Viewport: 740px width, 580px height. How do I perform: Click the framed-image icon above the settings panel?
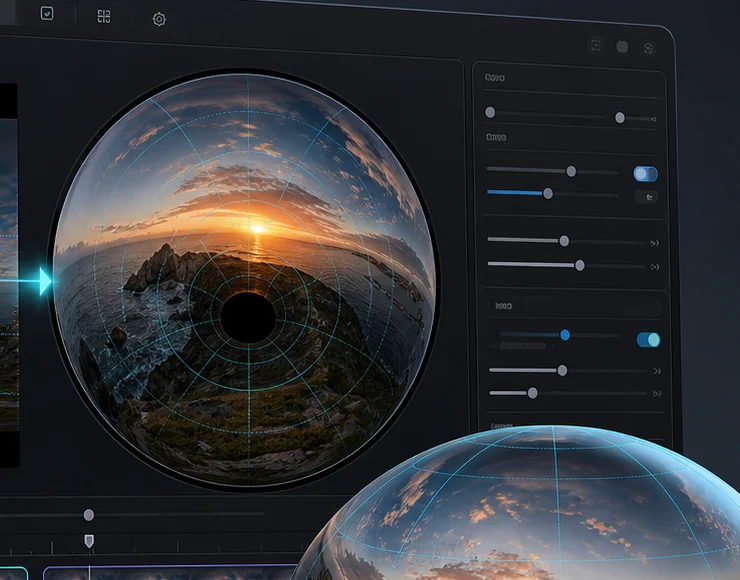point(596,45)
